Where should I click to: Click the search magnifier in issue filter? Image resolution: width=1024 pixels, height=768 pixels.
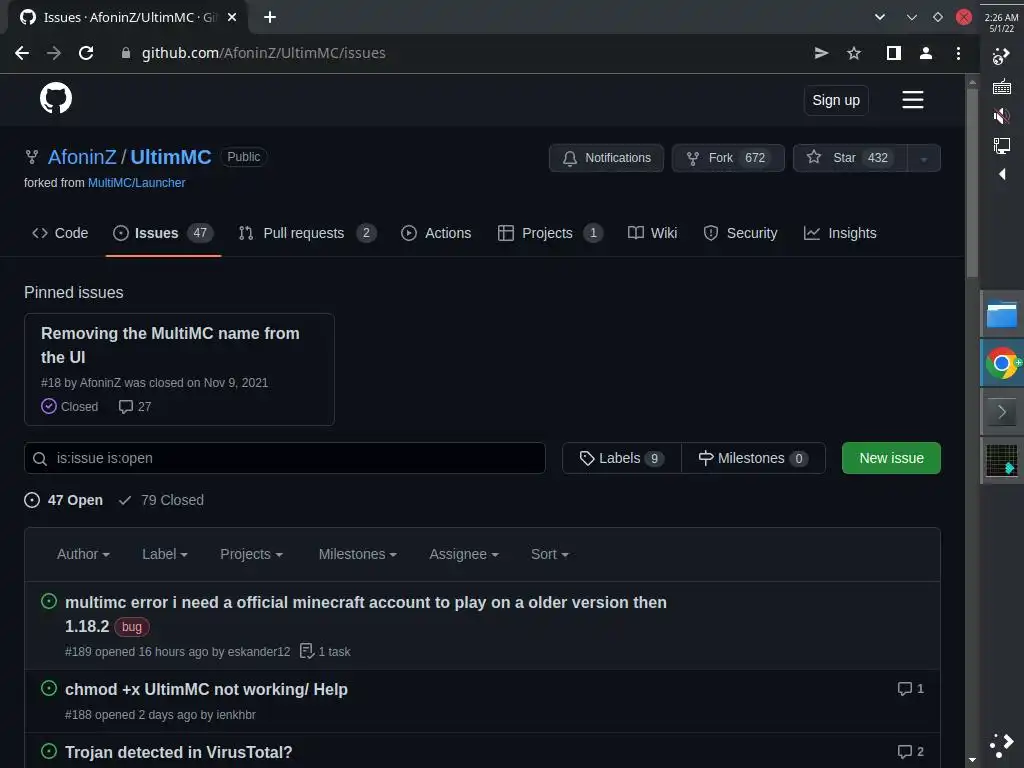(x=40, y=458)
